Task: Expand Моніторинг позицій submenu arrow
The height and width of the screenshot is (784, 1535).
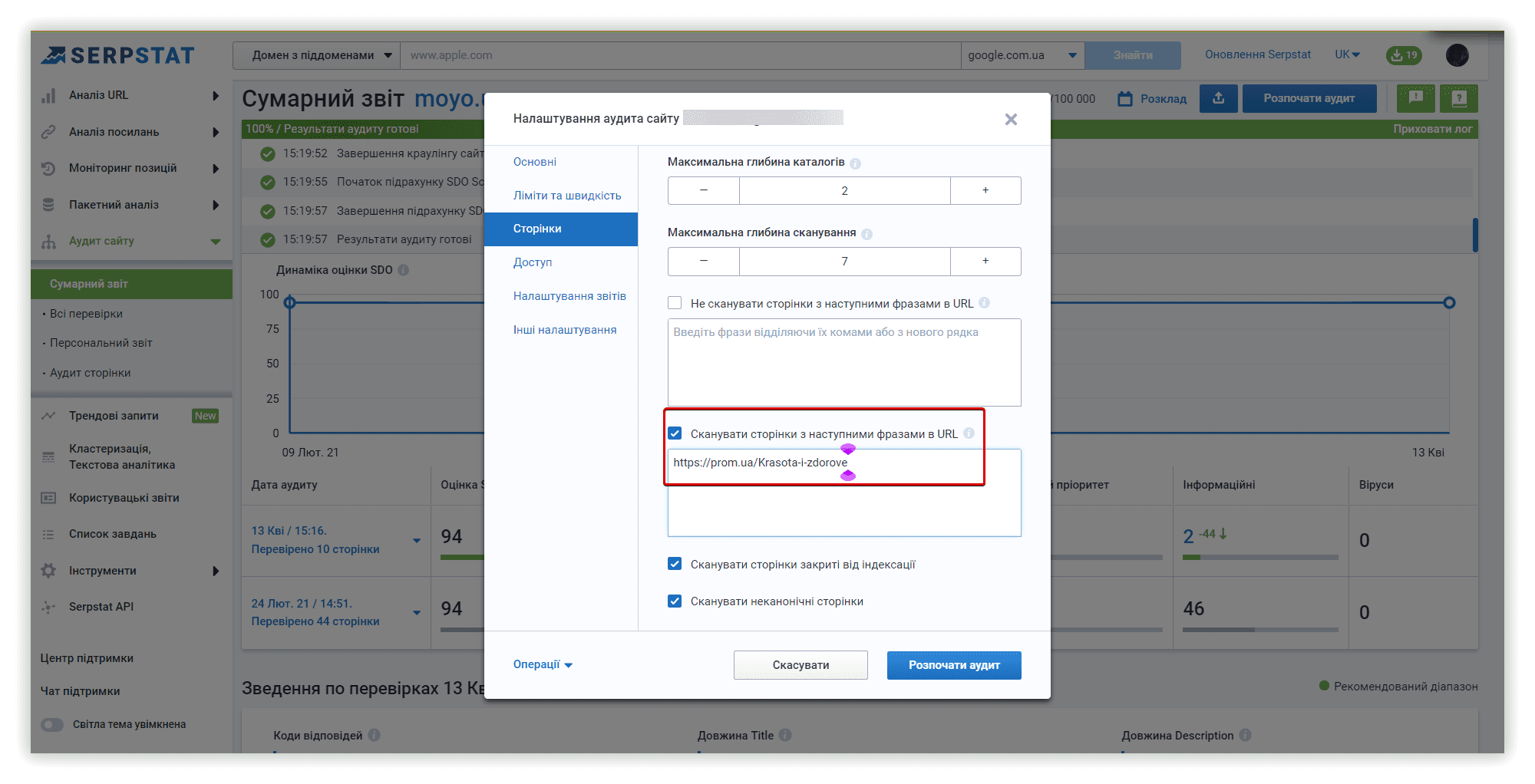Action: point(216,168)
